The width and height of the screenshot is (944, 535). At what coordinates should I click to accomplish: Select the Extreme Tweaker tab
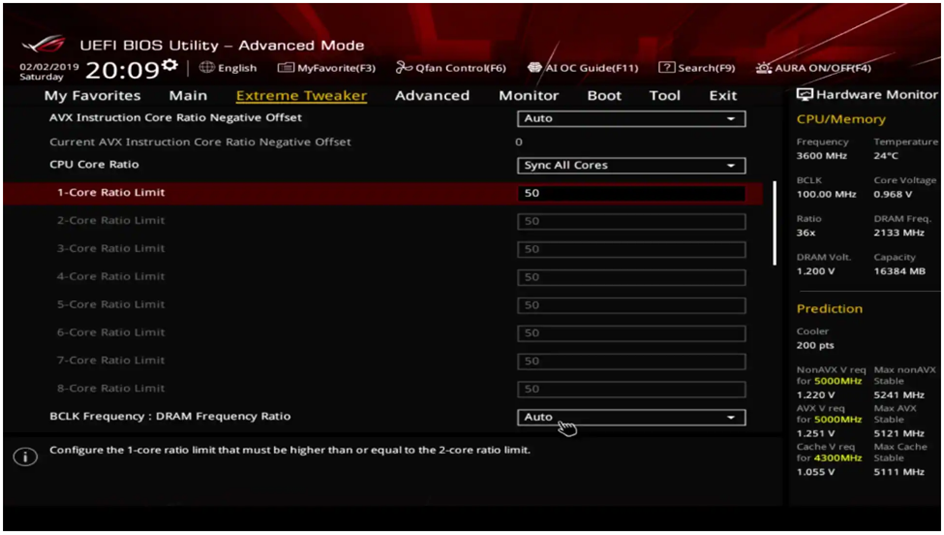pyautogui.click(x=301, y=96)
